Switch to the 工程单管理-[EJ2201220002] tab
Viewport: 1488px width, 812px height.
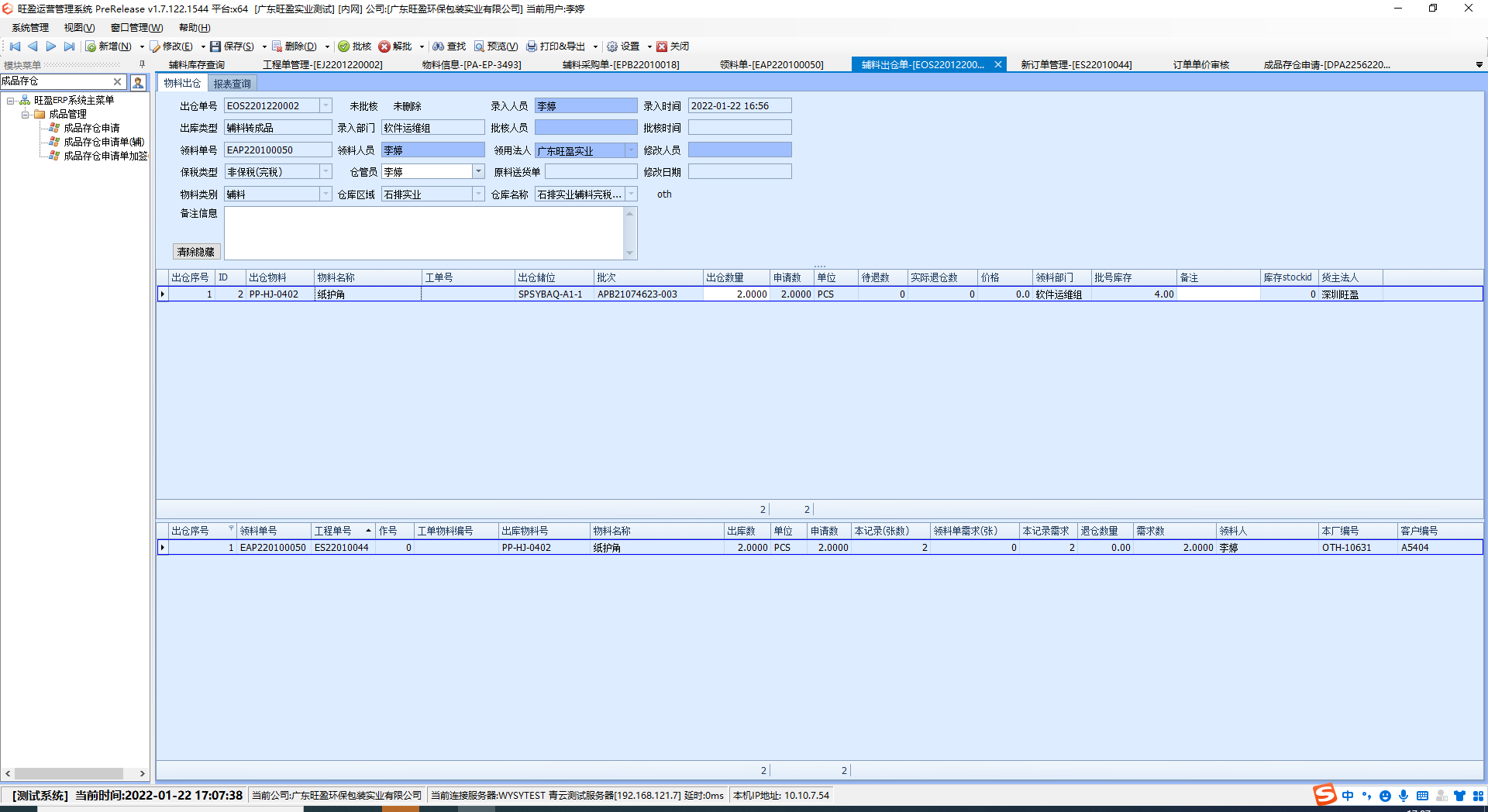click(322, 65)
